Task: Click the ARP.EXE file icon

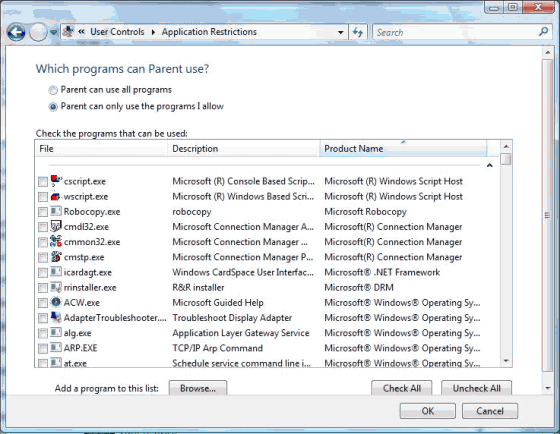Action: tap(56, 348)
